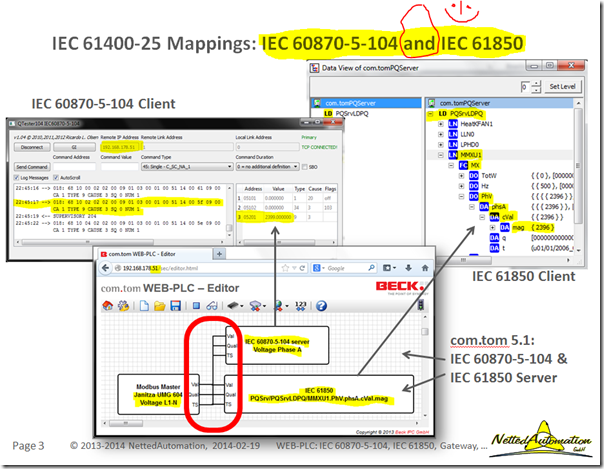604x469 pixels.
Task: Open the gear settings icon in WEB-PLC toolbar
Action: [x=123, y=306]
